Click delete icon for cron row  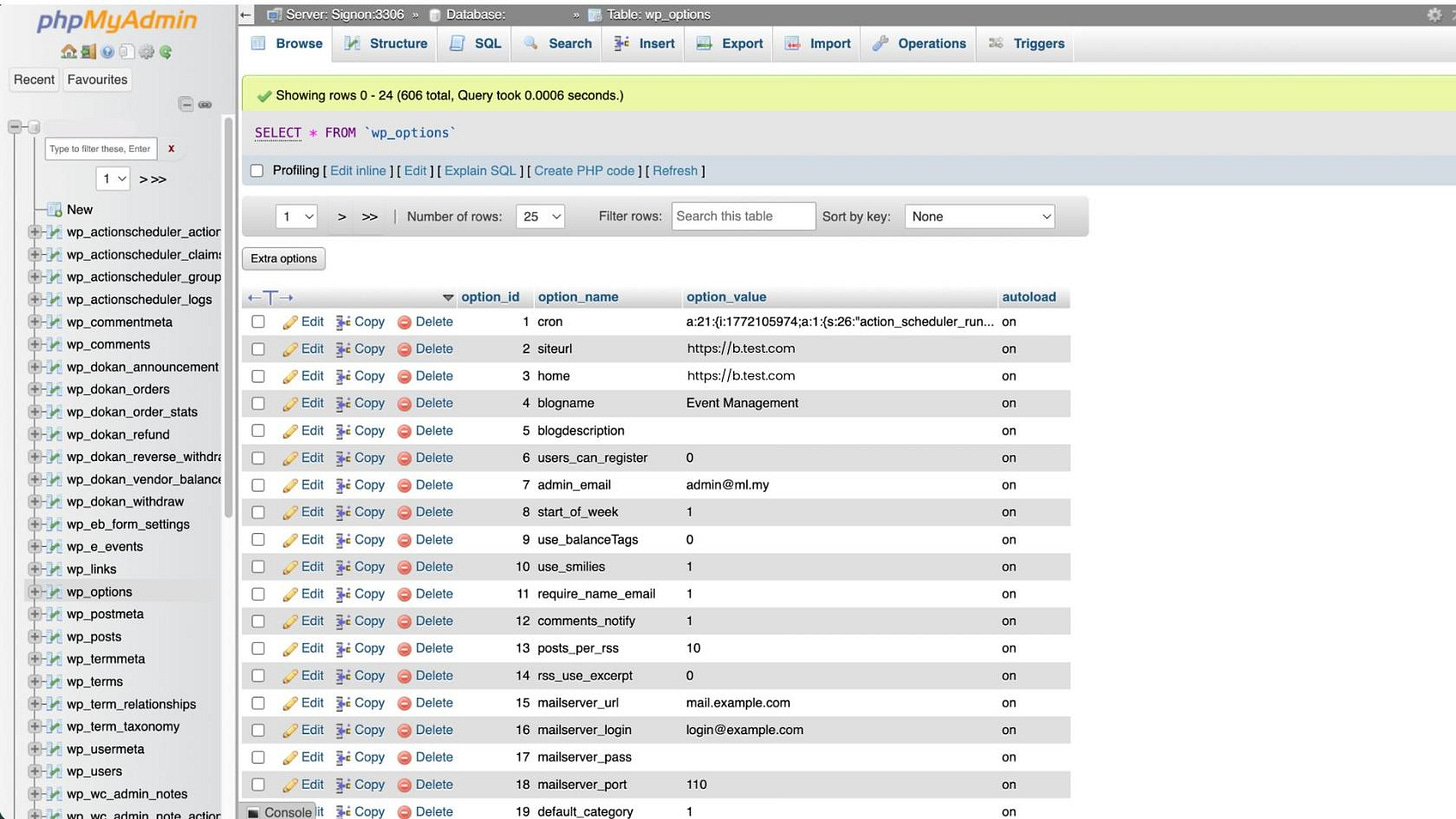click(x=404, y=322)
